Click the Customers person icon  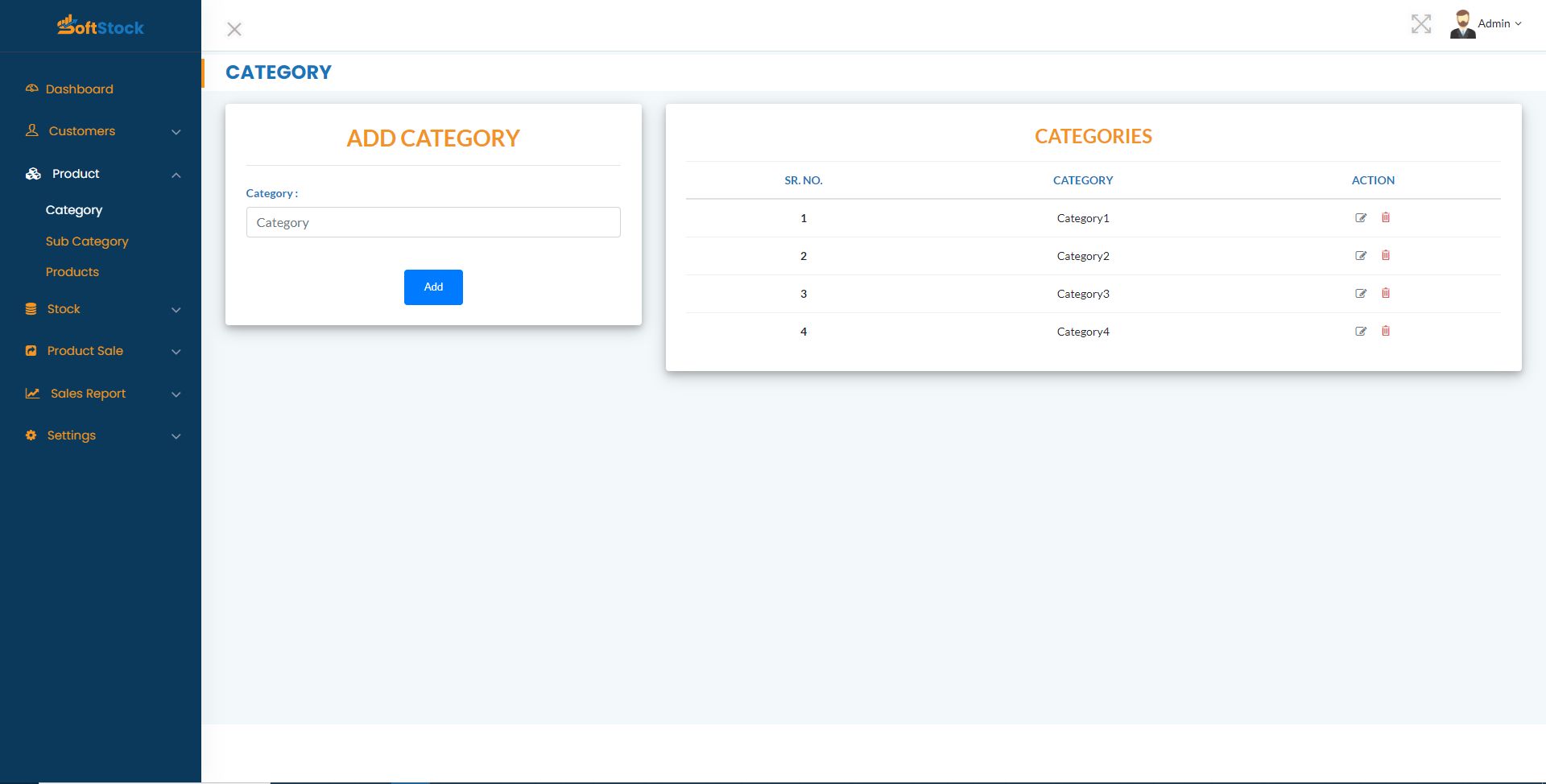point(32,130)
